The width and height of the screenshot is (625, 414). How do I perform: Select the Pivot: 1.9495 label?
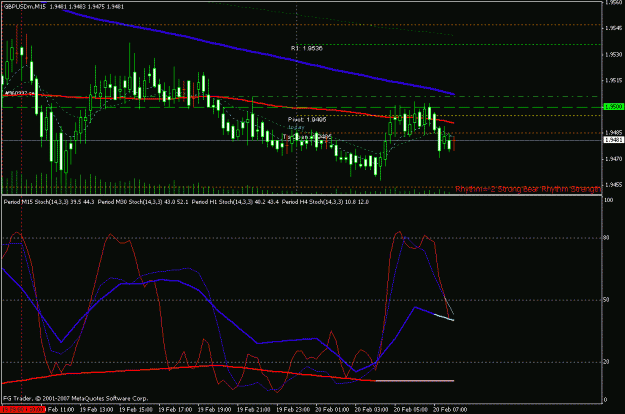[x=307, y=120]
